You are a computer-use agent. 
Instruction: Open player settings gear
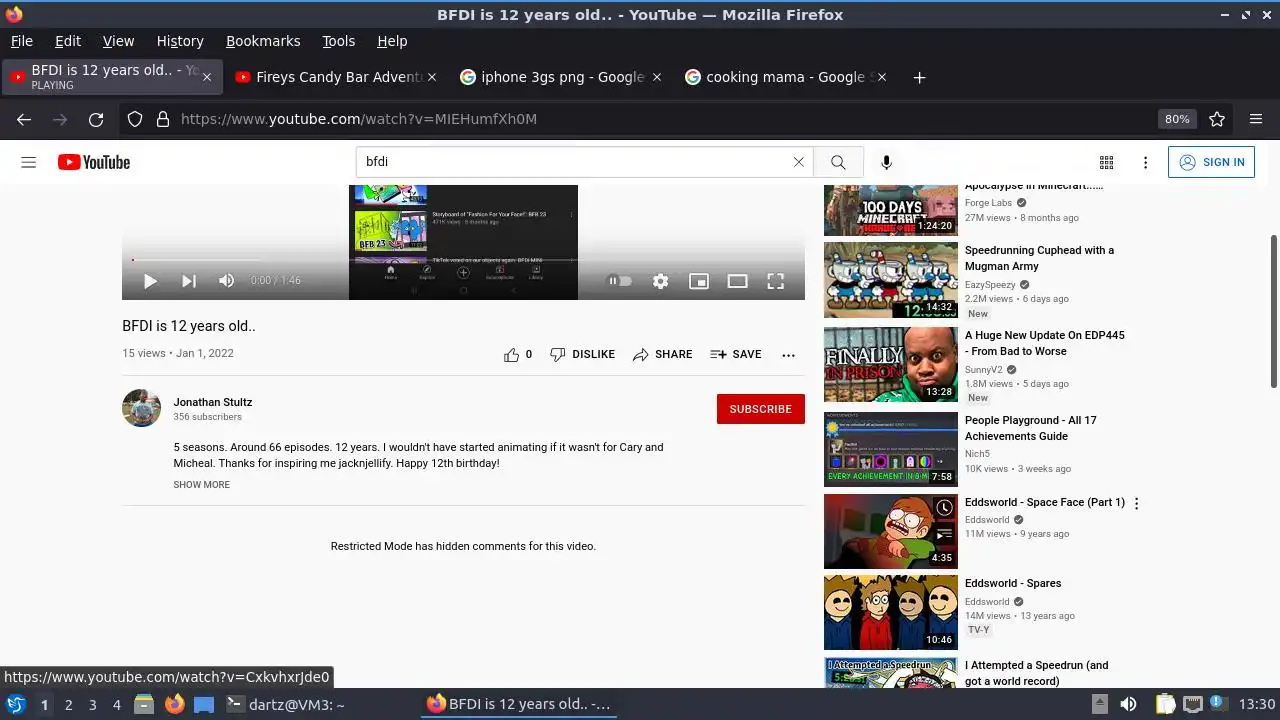[x=660, y=281]
